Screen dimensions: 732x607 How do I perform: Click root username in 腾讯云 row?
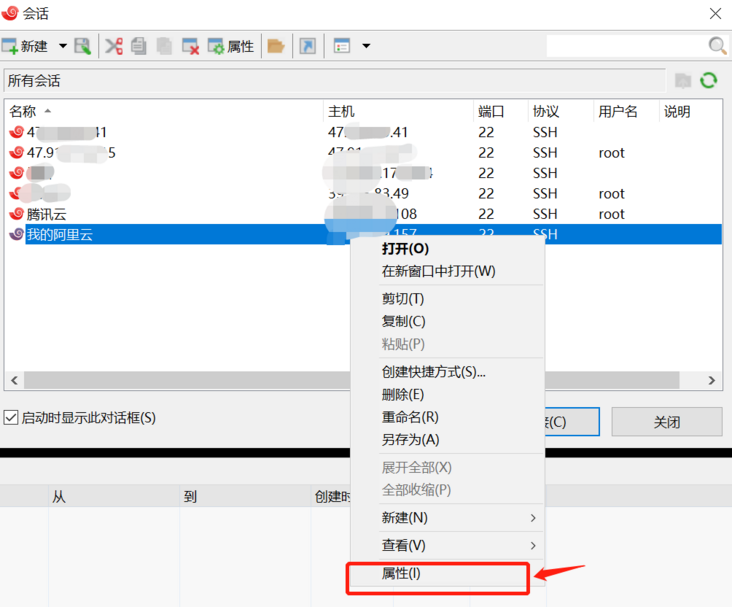[611, 214]
